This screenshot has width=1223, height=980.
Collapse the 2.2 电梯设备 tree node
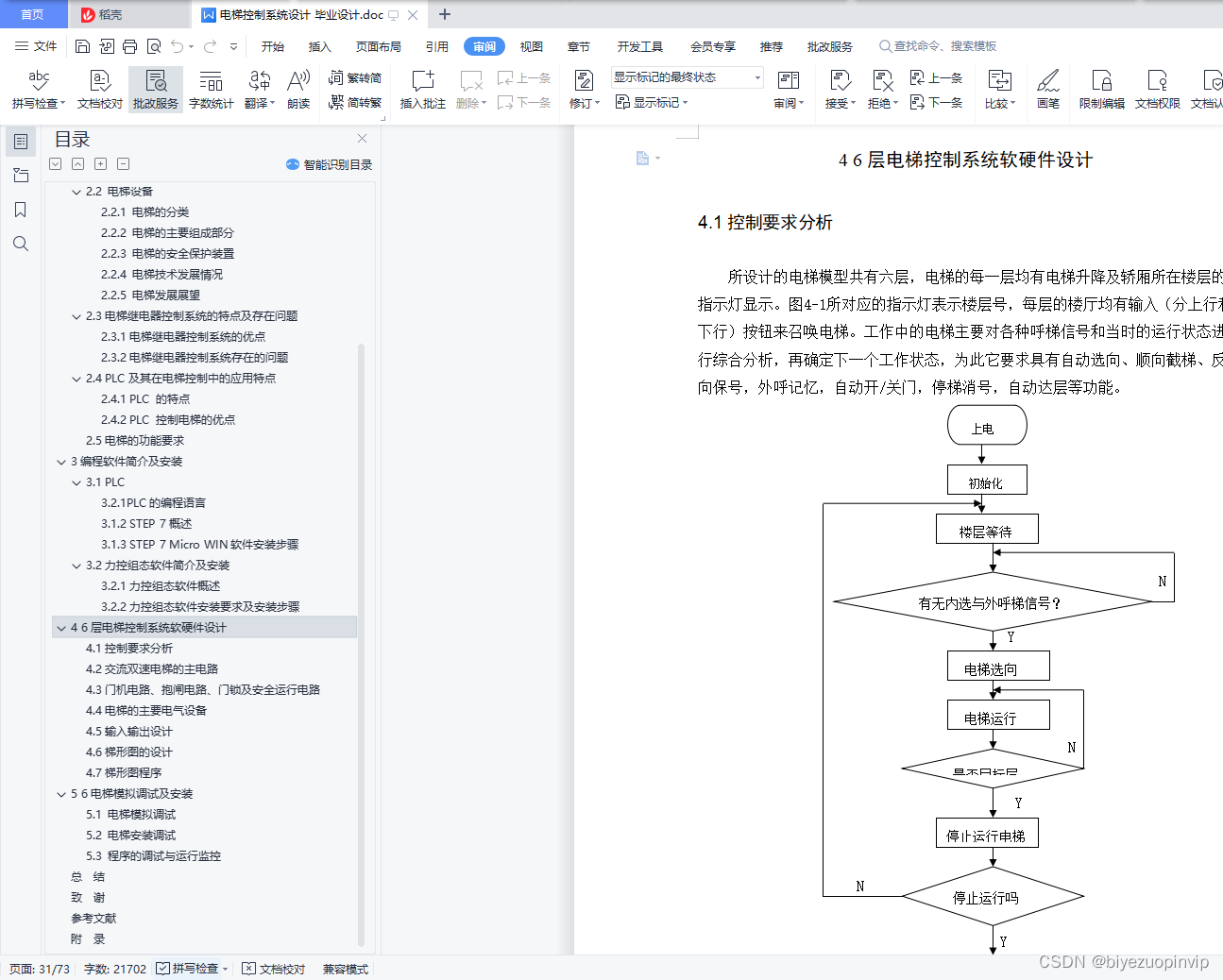click(x=76, y=192)
